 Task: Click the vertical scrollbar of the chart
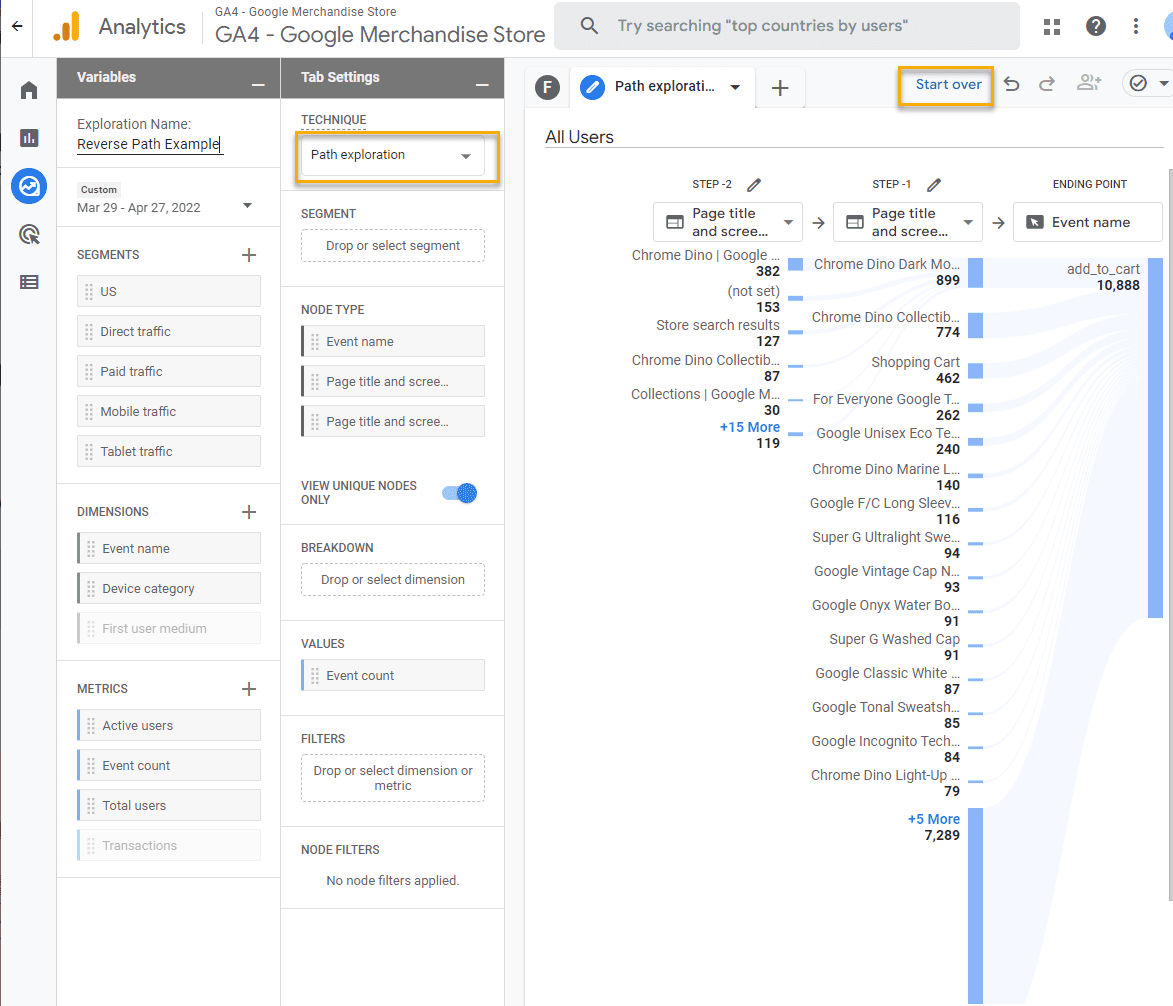tap(1169, 535)
